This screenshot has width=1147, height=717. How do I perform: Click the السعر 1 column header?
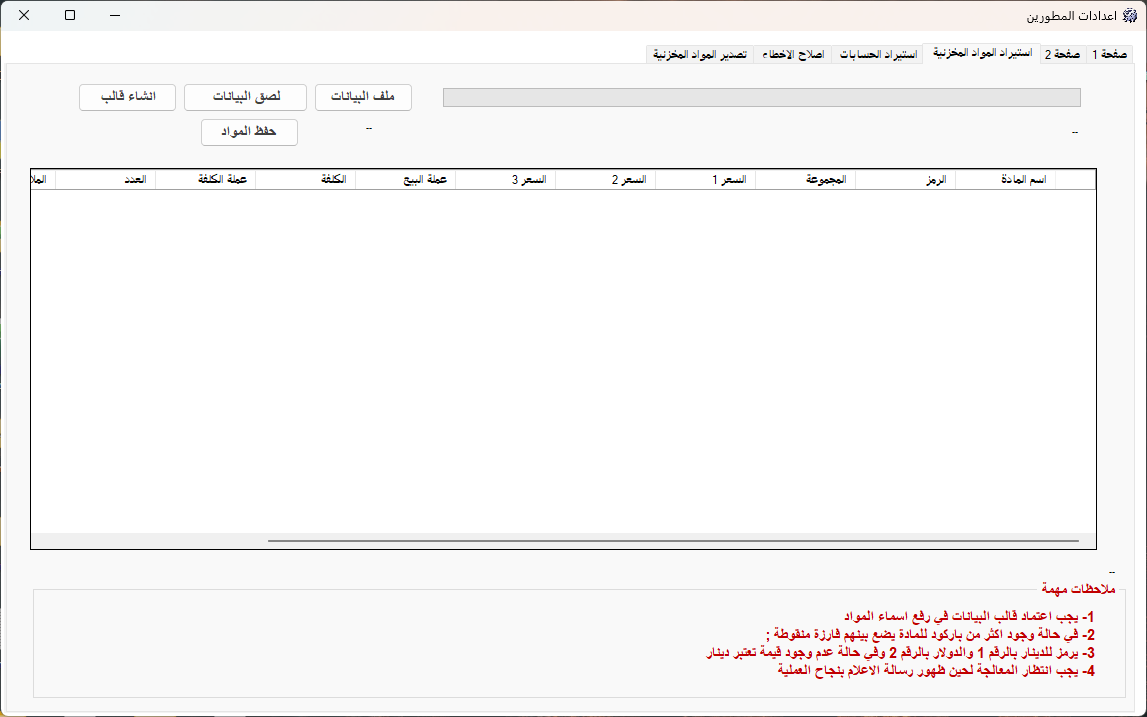705,180
